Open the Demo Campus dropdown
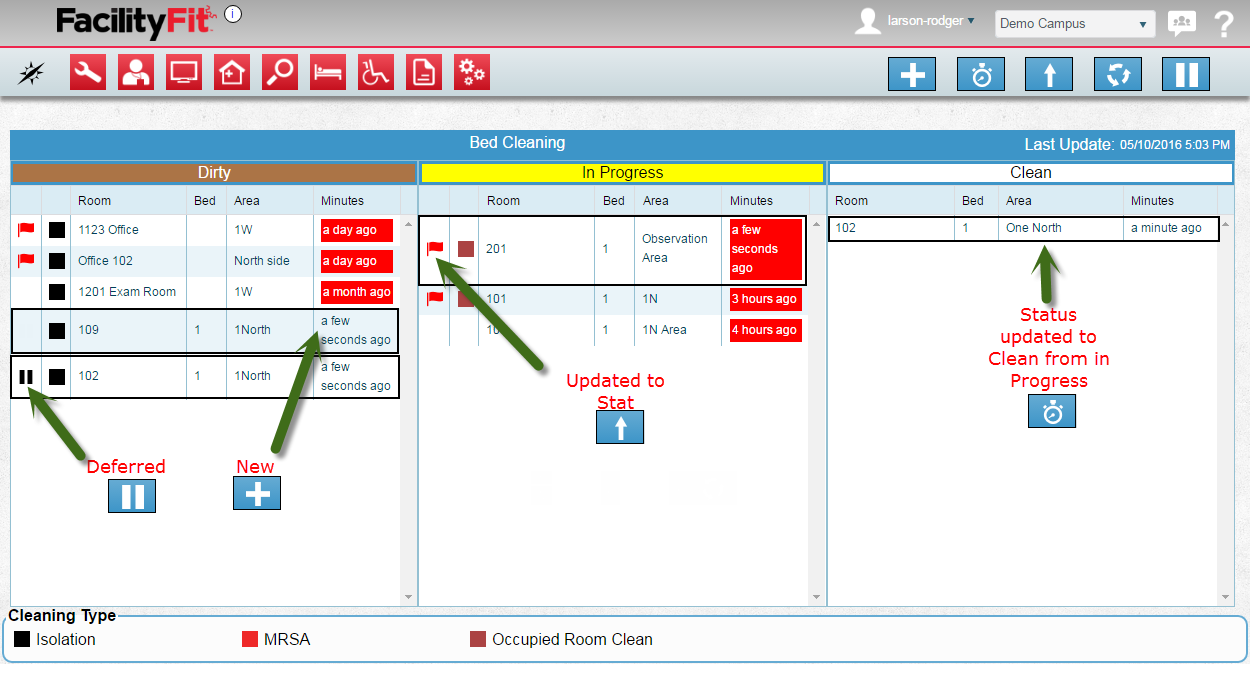 pos(1075,24)
